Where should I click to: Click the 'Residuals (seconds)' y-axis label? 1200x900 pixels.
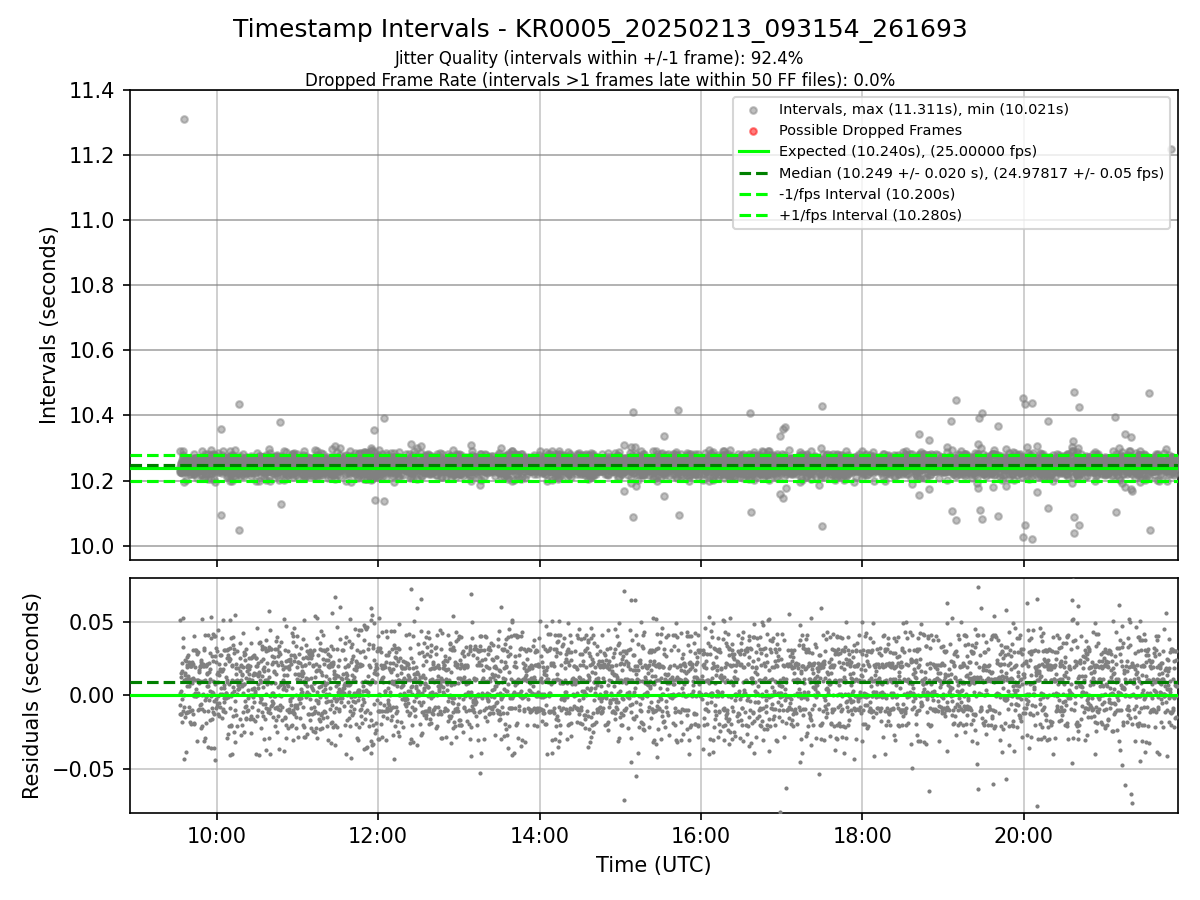point(32,696)
